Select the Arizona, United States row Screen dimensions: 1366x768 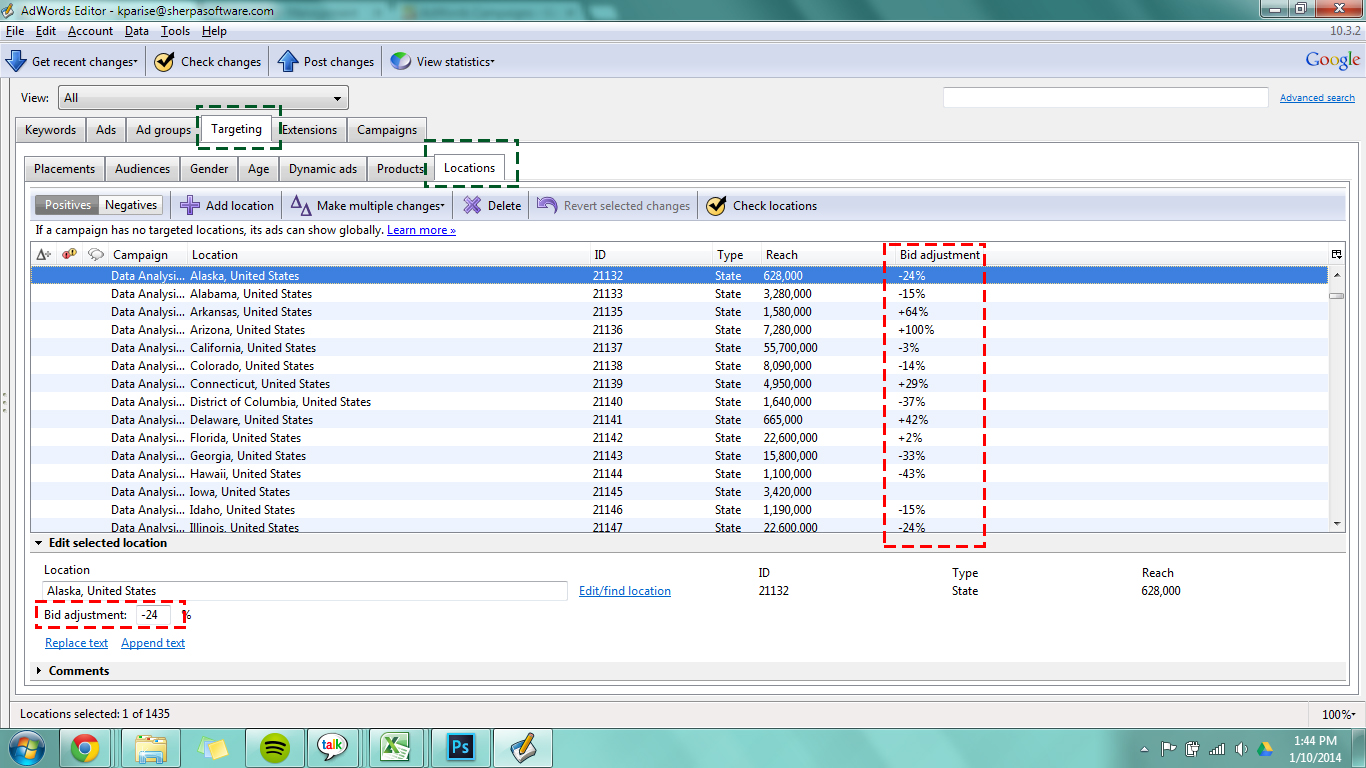click(x=679, y=330)
